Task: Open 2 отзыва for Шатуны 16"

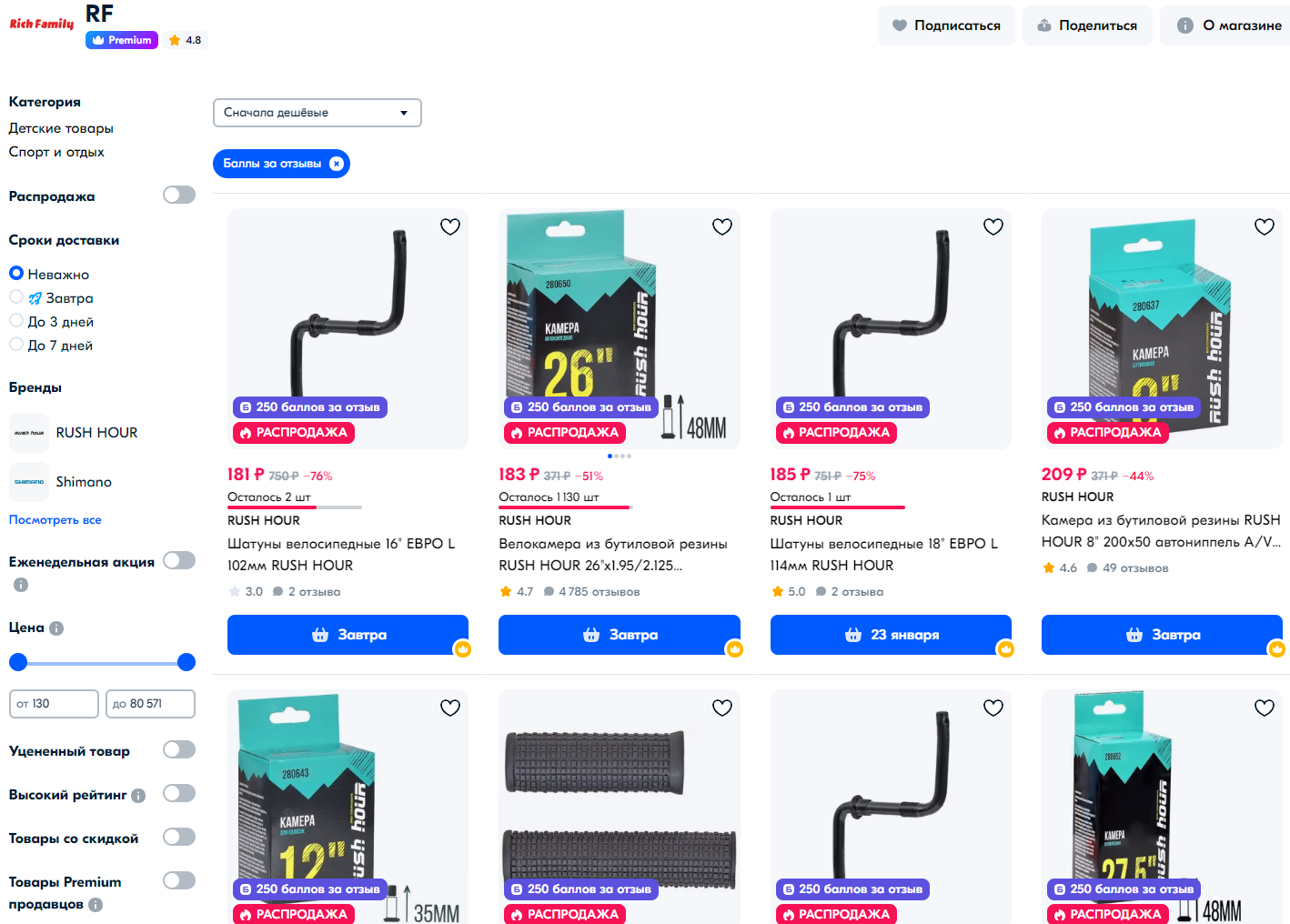Action: (307, 592)
